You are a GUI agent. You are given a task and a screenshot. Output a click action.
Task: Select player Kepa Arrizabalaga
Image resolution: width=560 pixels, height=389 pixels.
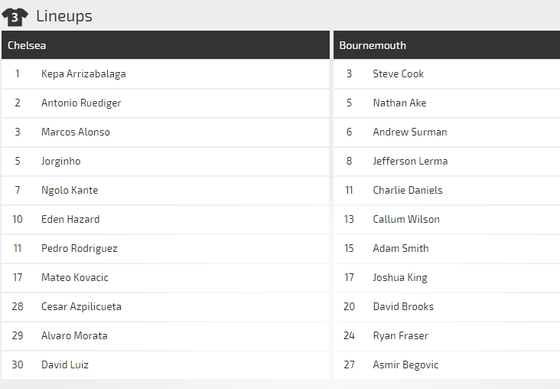click(x=83, y=74)
